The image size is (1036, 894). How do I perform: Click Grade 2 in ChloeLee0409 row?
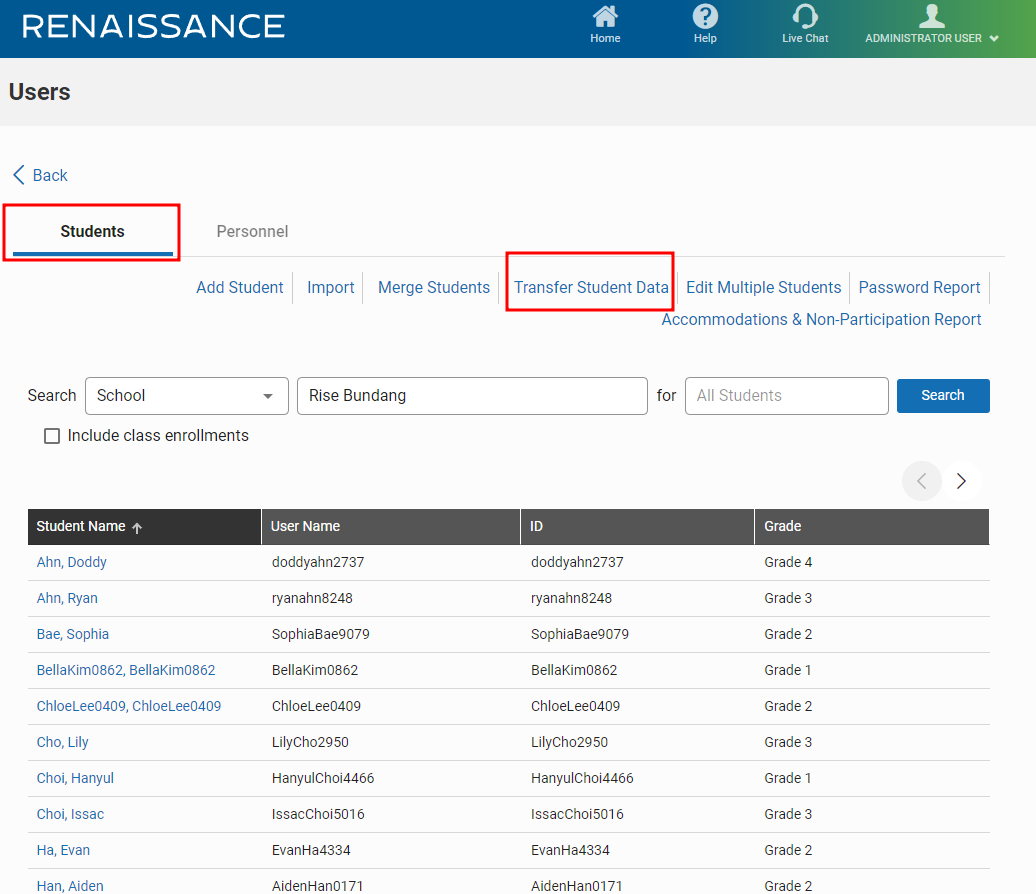coord(788,706)
